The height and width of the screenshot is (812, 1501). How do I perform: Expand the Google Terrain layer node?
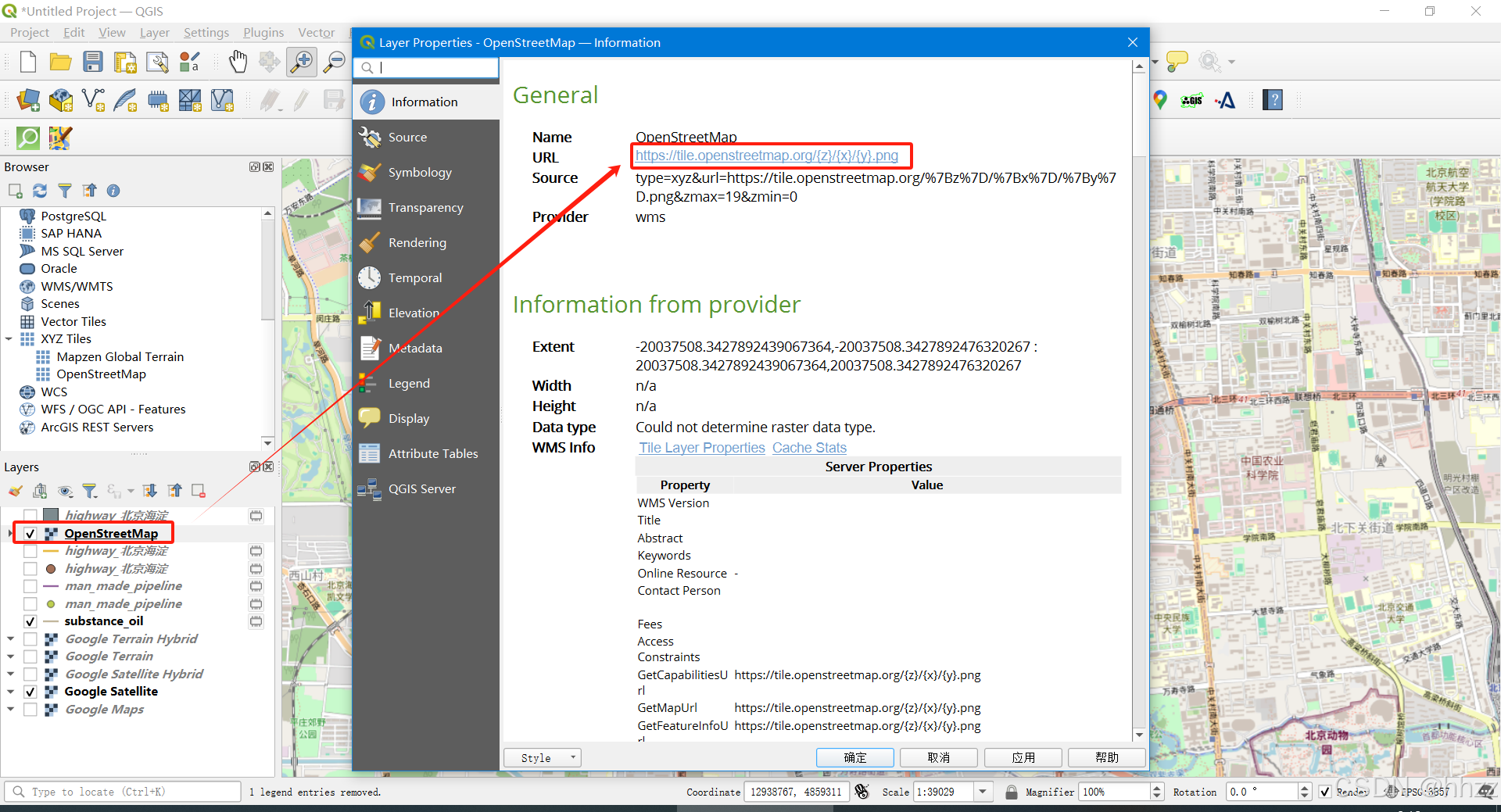10,656
